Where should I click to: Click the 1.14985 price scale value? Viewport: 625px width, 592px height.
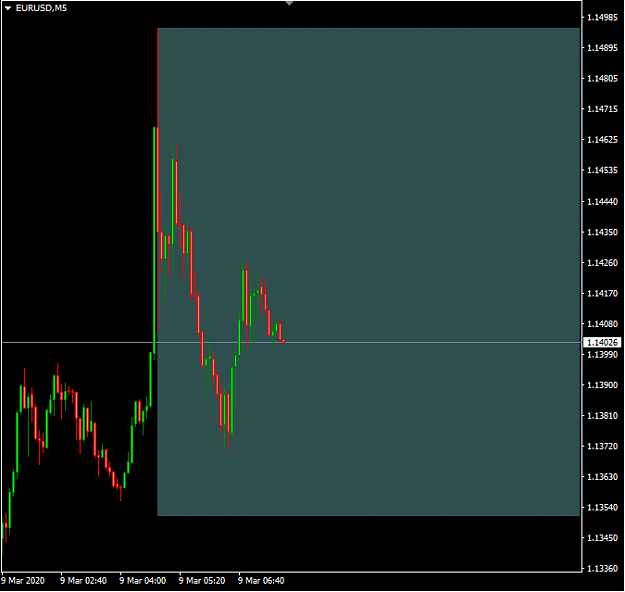(602, 17)
